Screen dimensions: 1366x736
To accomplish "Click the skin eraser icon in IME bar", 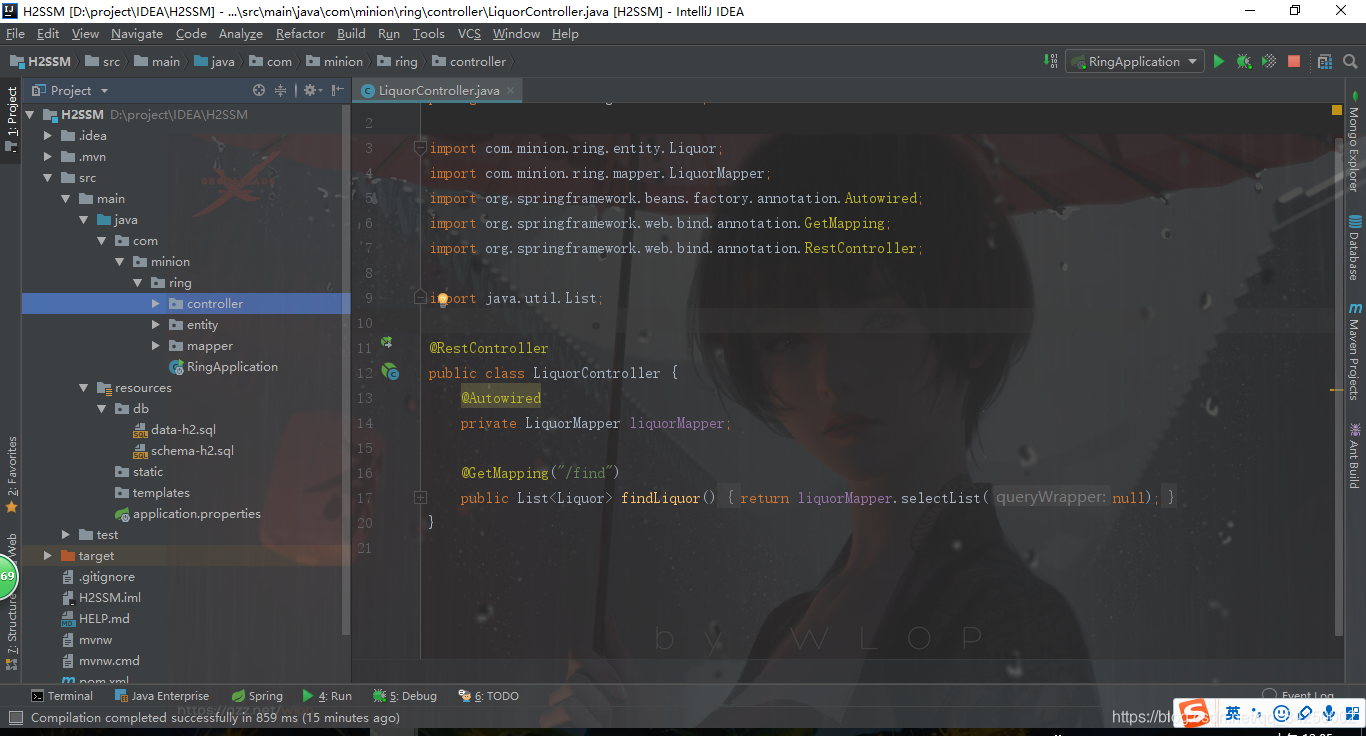I will point(1305,713).
